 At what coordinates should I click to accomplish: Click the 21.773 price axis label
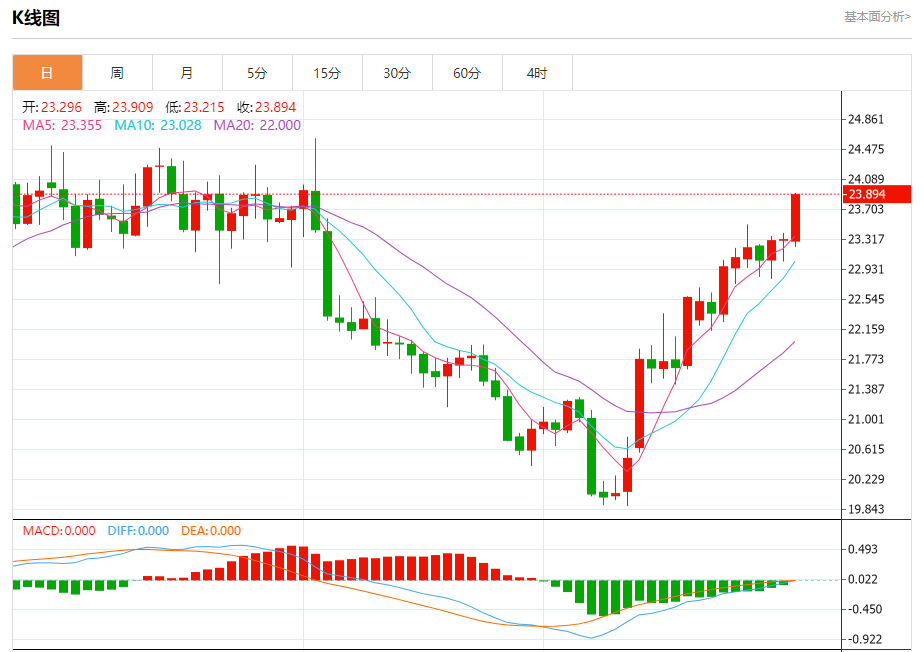click(866, 359)
